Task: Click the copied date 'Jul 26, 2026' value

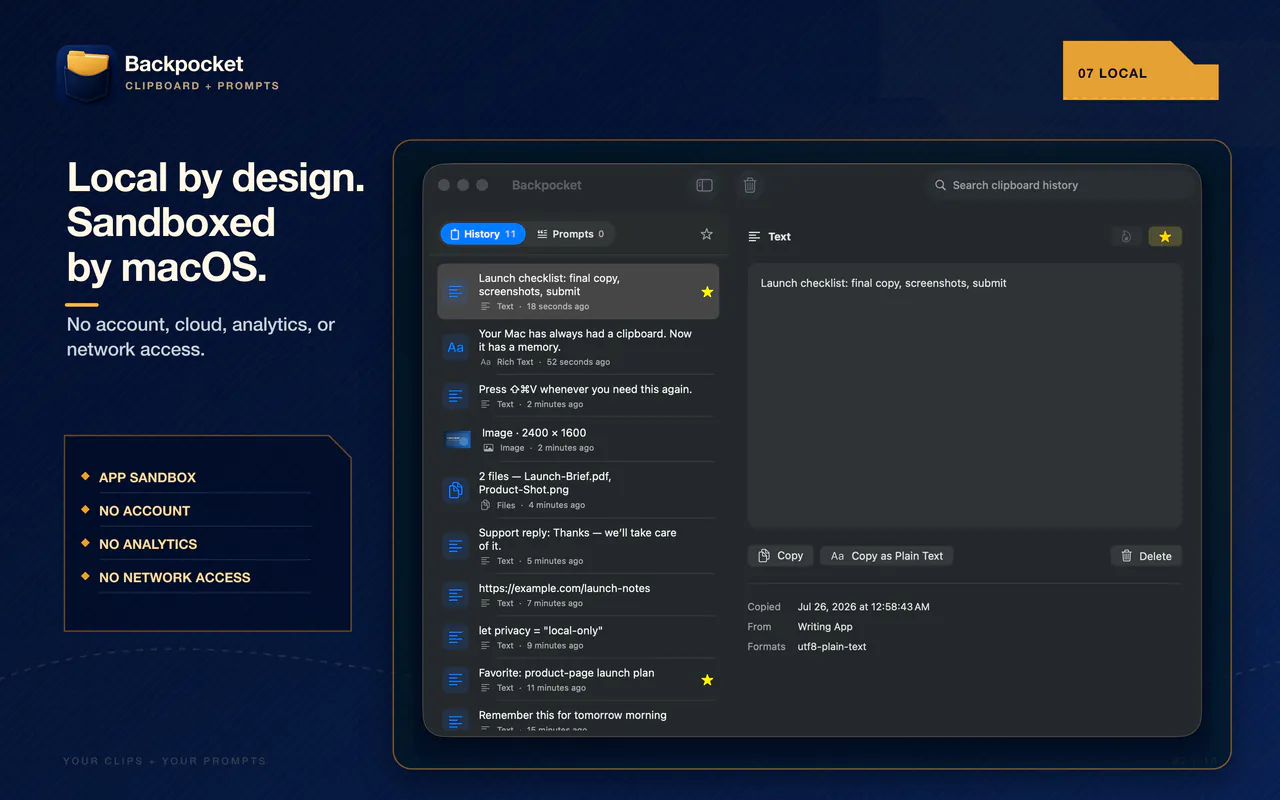Action: click(863, 607)
